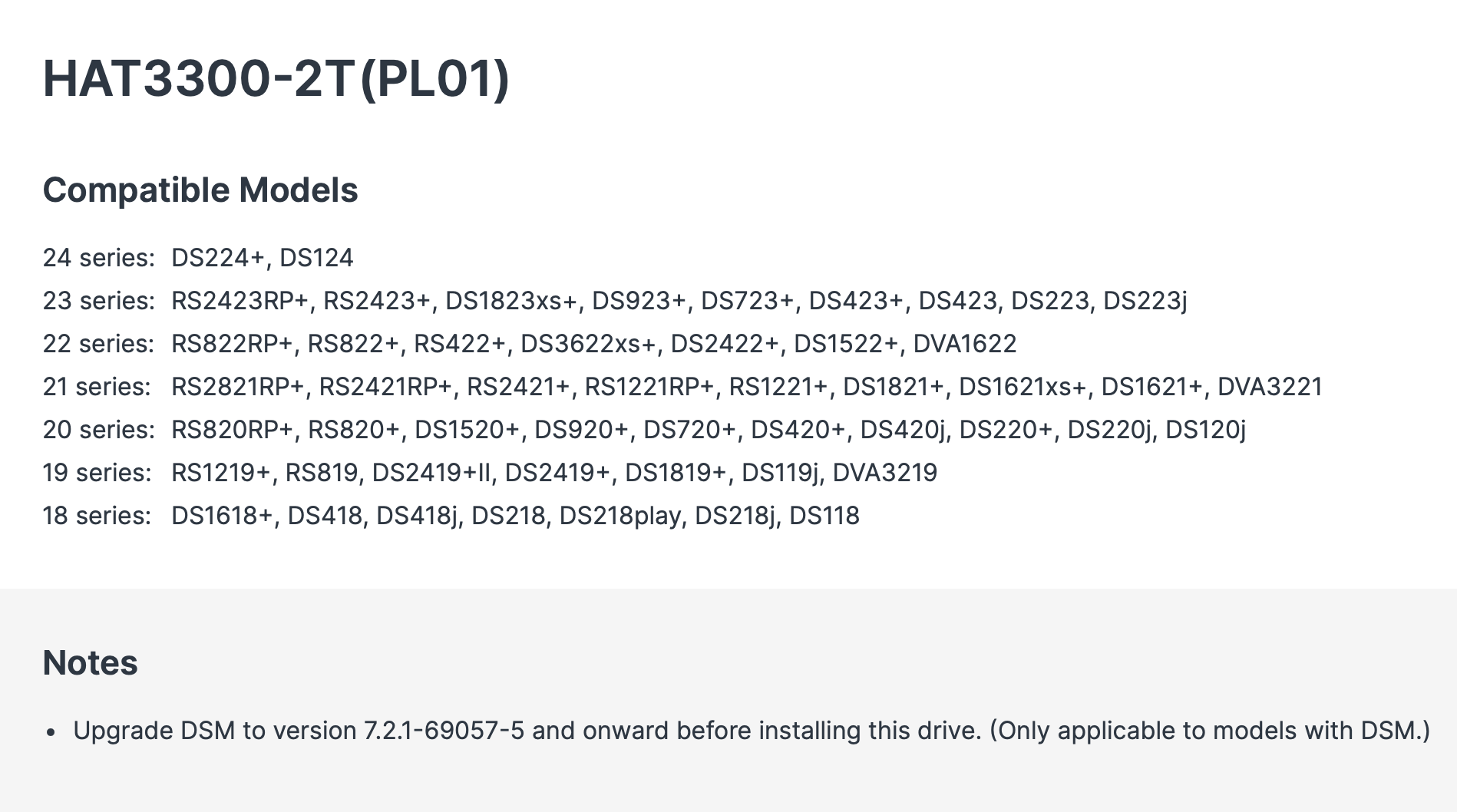Click the DS124 model name
This screenshot has width=1457, height=812.
coord(316,258)
